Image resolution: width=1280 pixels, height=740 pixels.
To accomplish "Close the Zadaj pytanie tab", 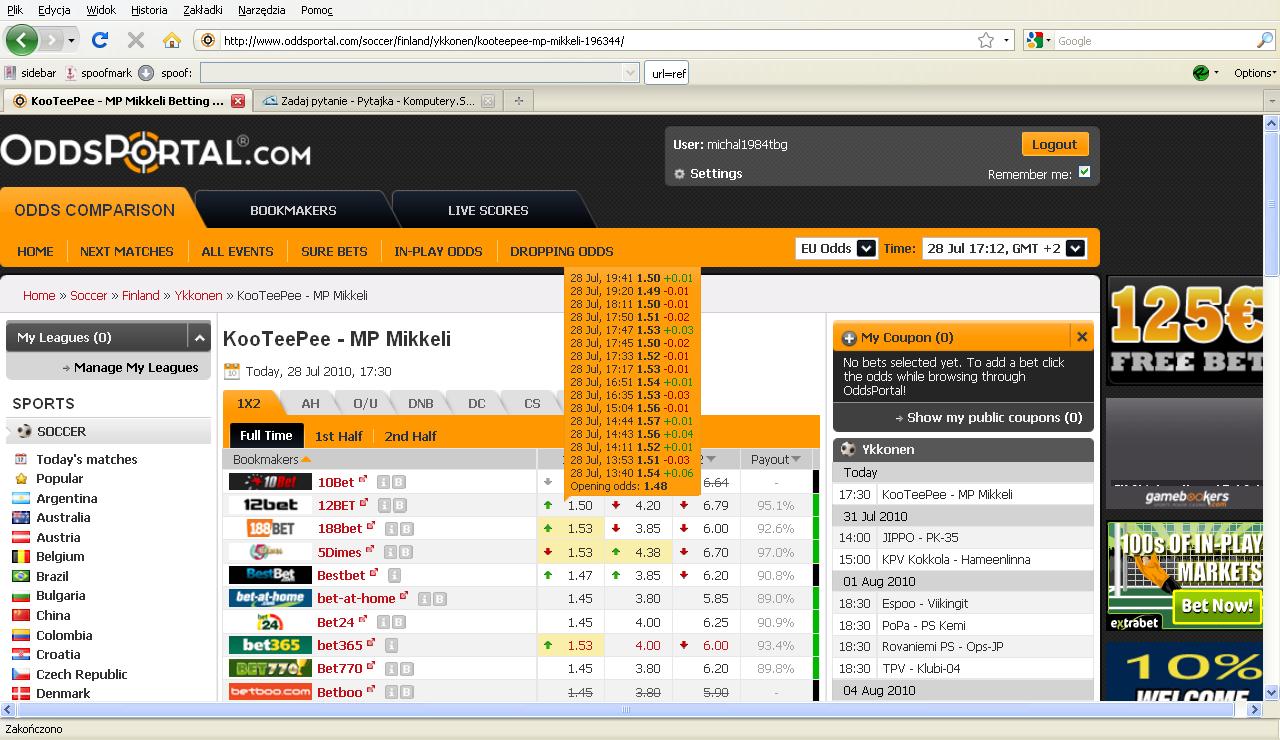I will (x=488, y=100).
